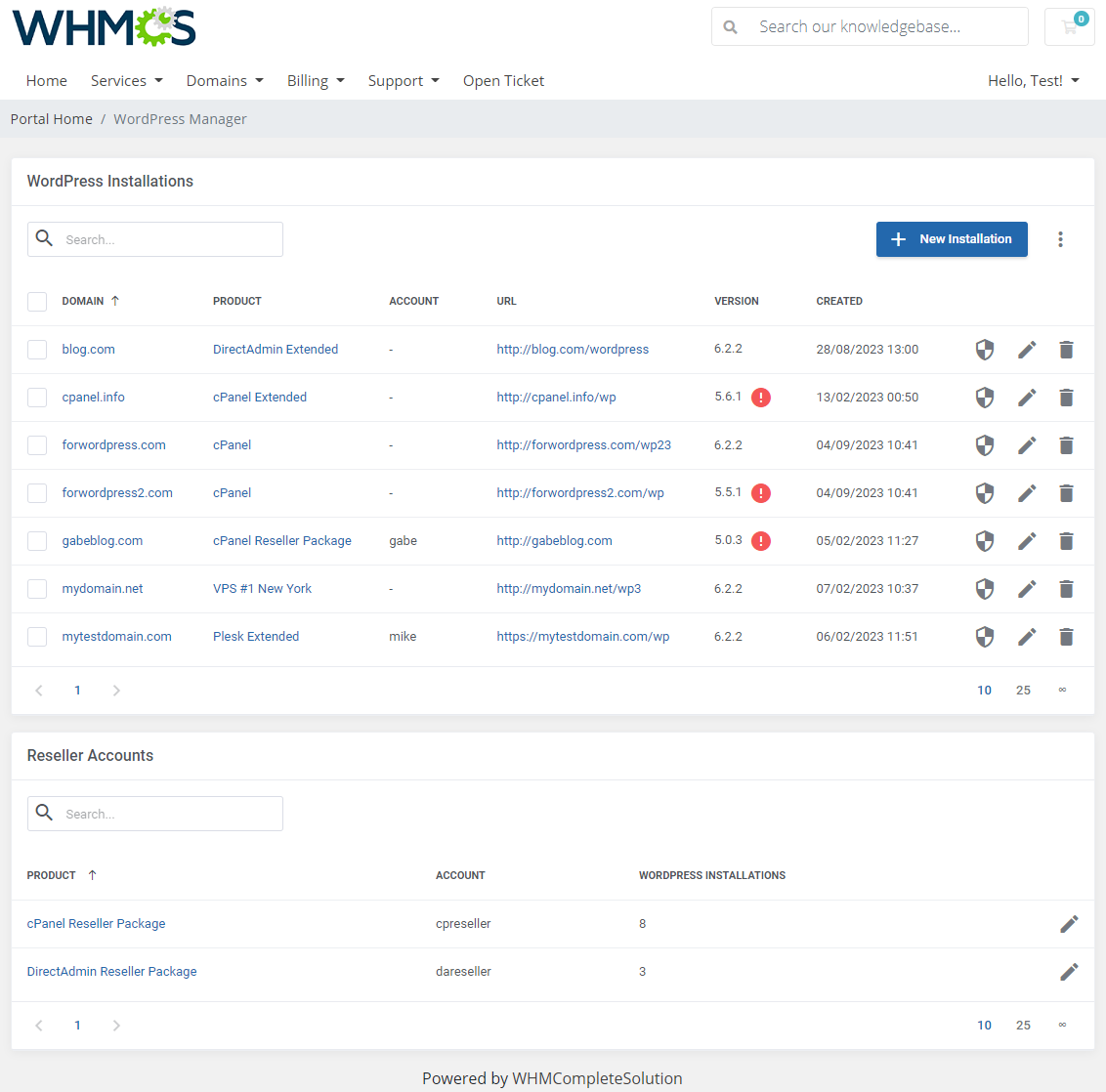Open the Services dropdown menu
The image size is (1106, 1092).
point(126,80)
